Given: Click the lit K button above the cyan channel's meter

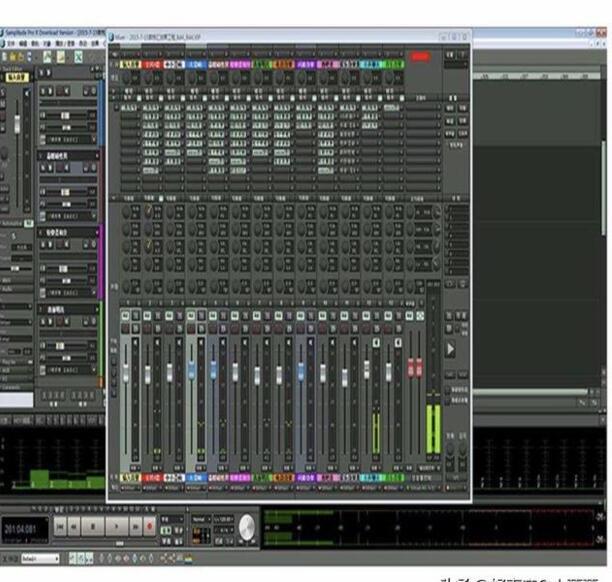Looking at the screenshot, I should point(376,343).
